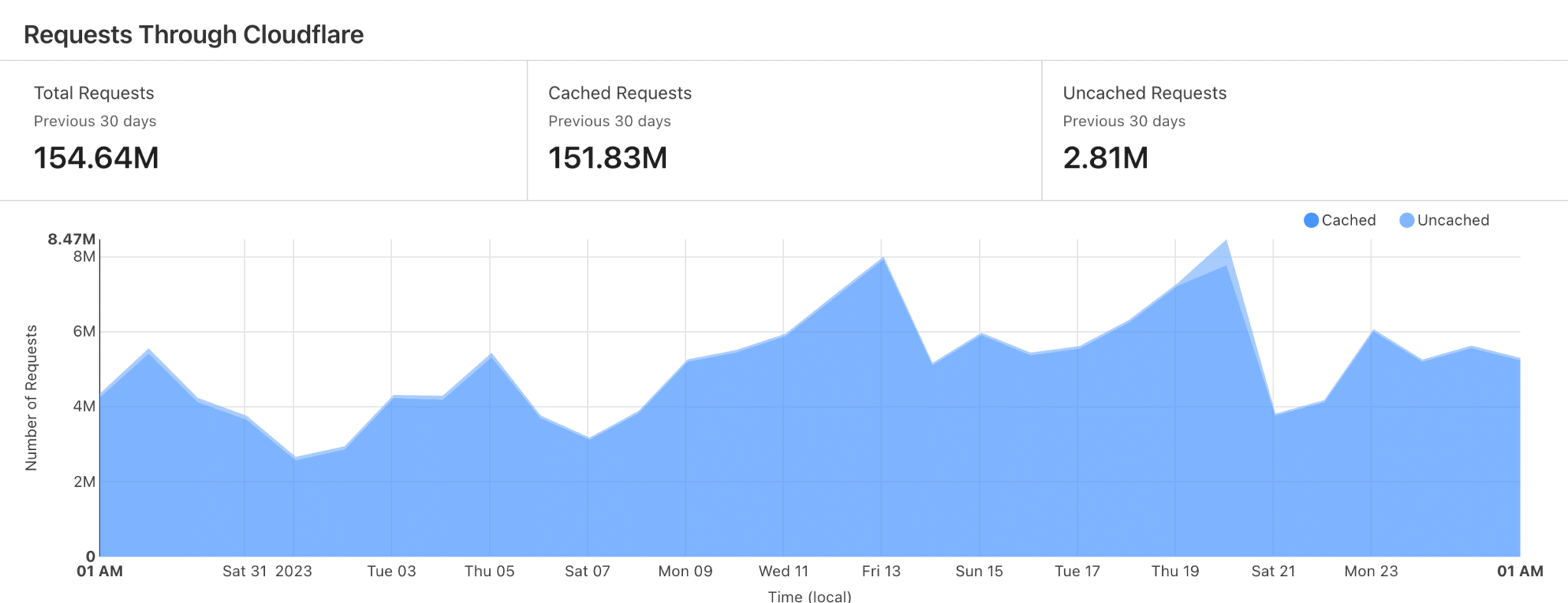The height and width of the screenshot is (603, 1568).
Task: Click the Number of Requests axis title
Action: tap(31, 398)
